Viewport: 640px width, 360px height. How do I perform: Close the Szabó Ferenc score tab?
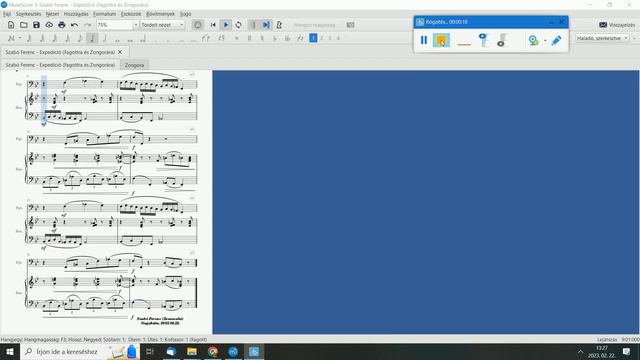[x=120, y=52]
